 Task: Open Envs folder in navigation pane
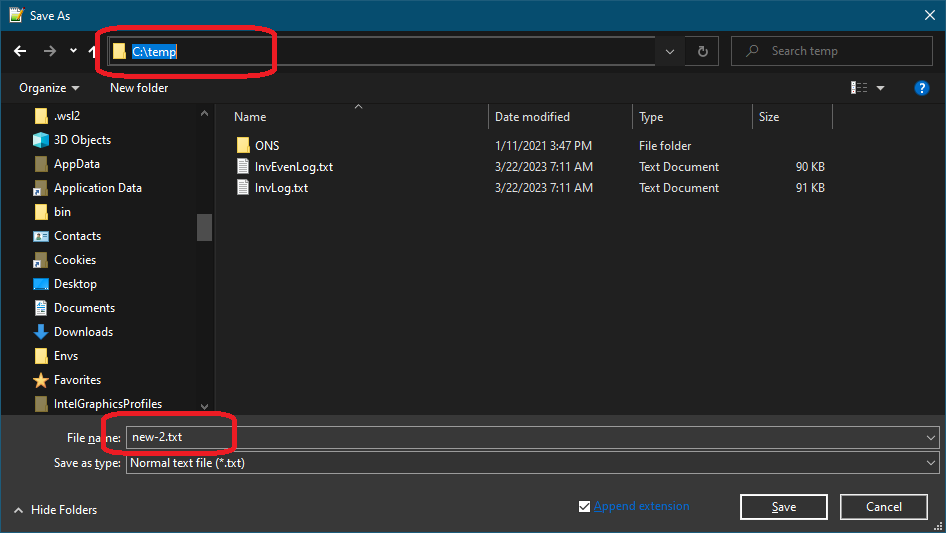click(66, 356)
